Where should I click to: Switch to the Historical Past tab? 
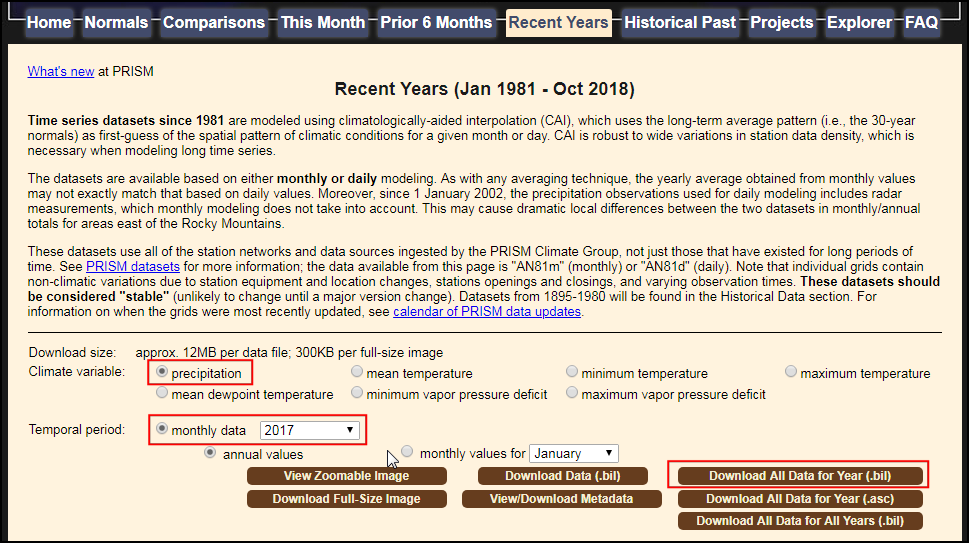[680, 22]
